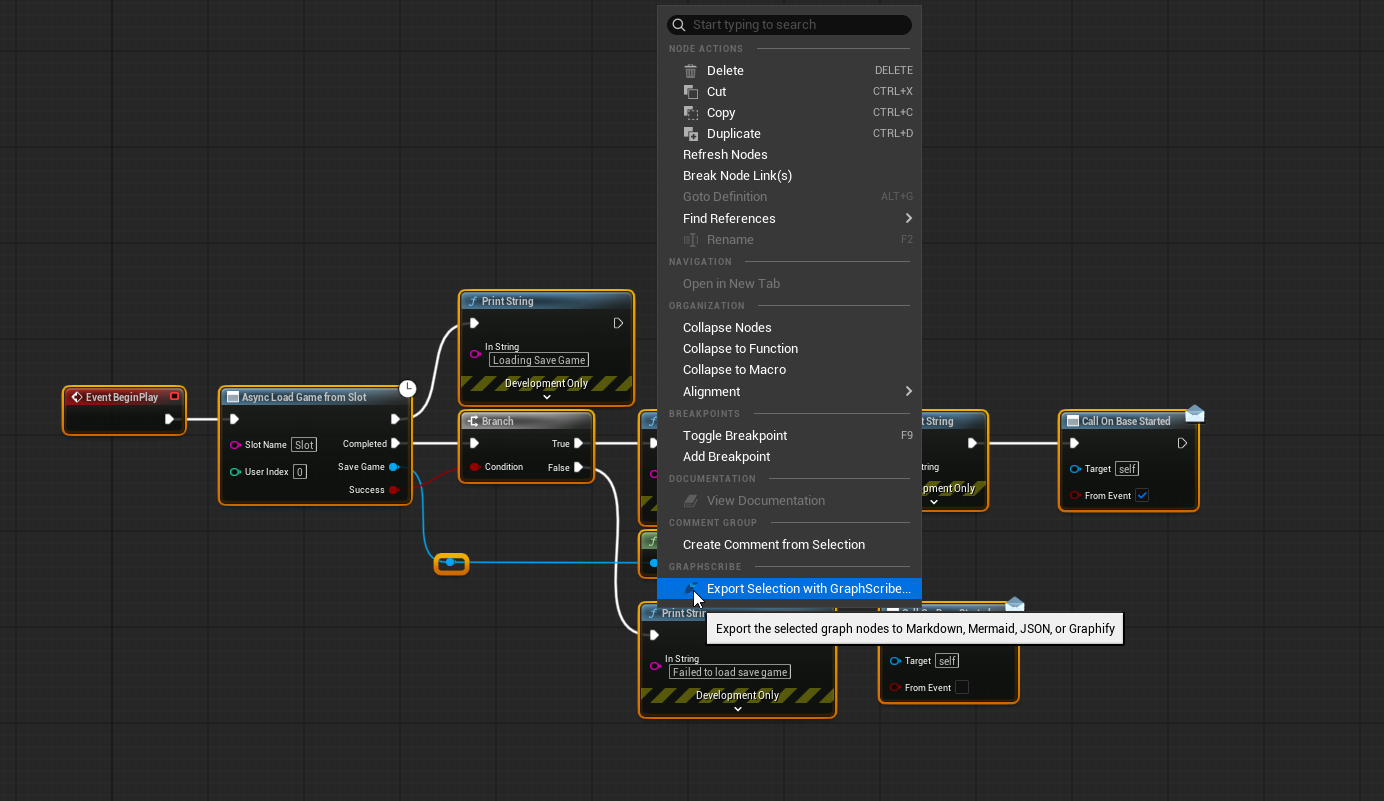Open the Alignment submenu arrow
1384x801 pixels.
pyautogui.click(x=908, y=391)
